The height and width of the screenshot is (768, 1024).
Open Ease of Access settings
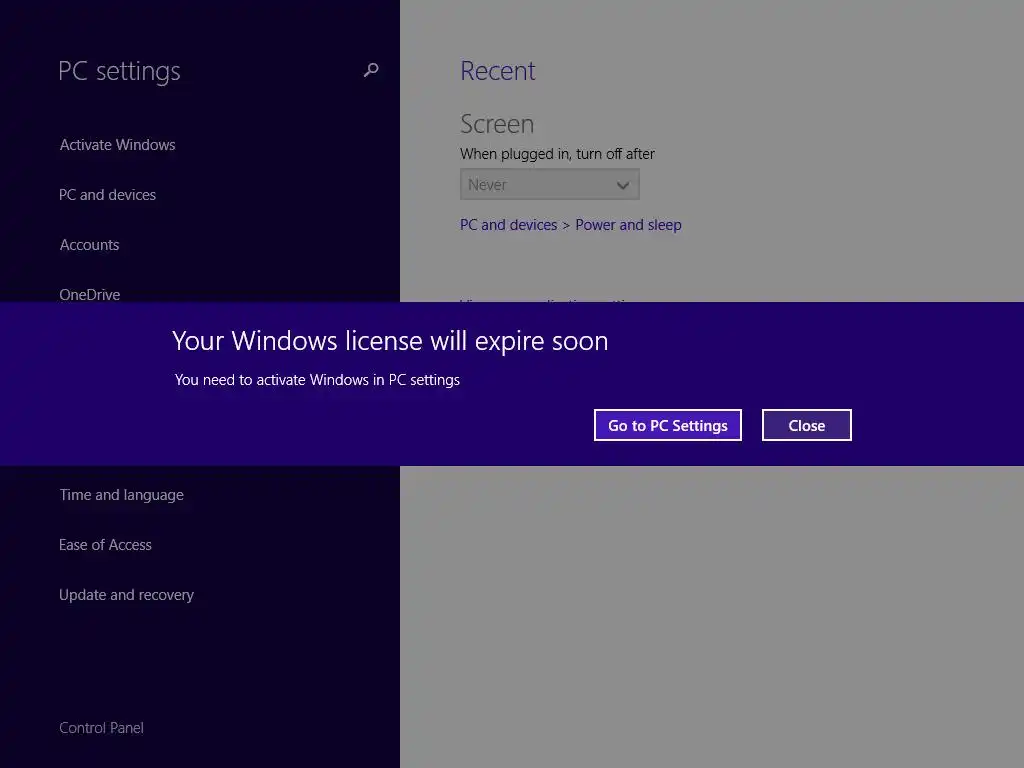105,545
